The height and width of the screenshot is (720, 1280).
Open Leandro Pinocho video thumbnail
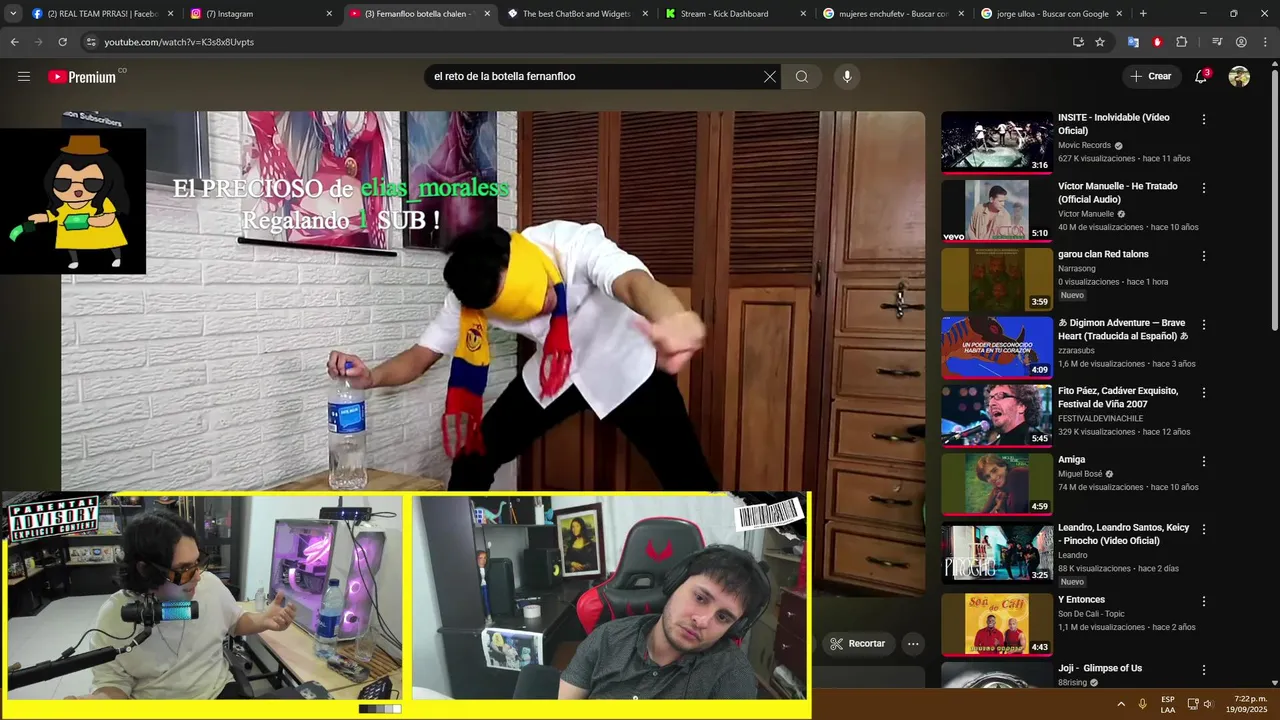click(997, 553)
